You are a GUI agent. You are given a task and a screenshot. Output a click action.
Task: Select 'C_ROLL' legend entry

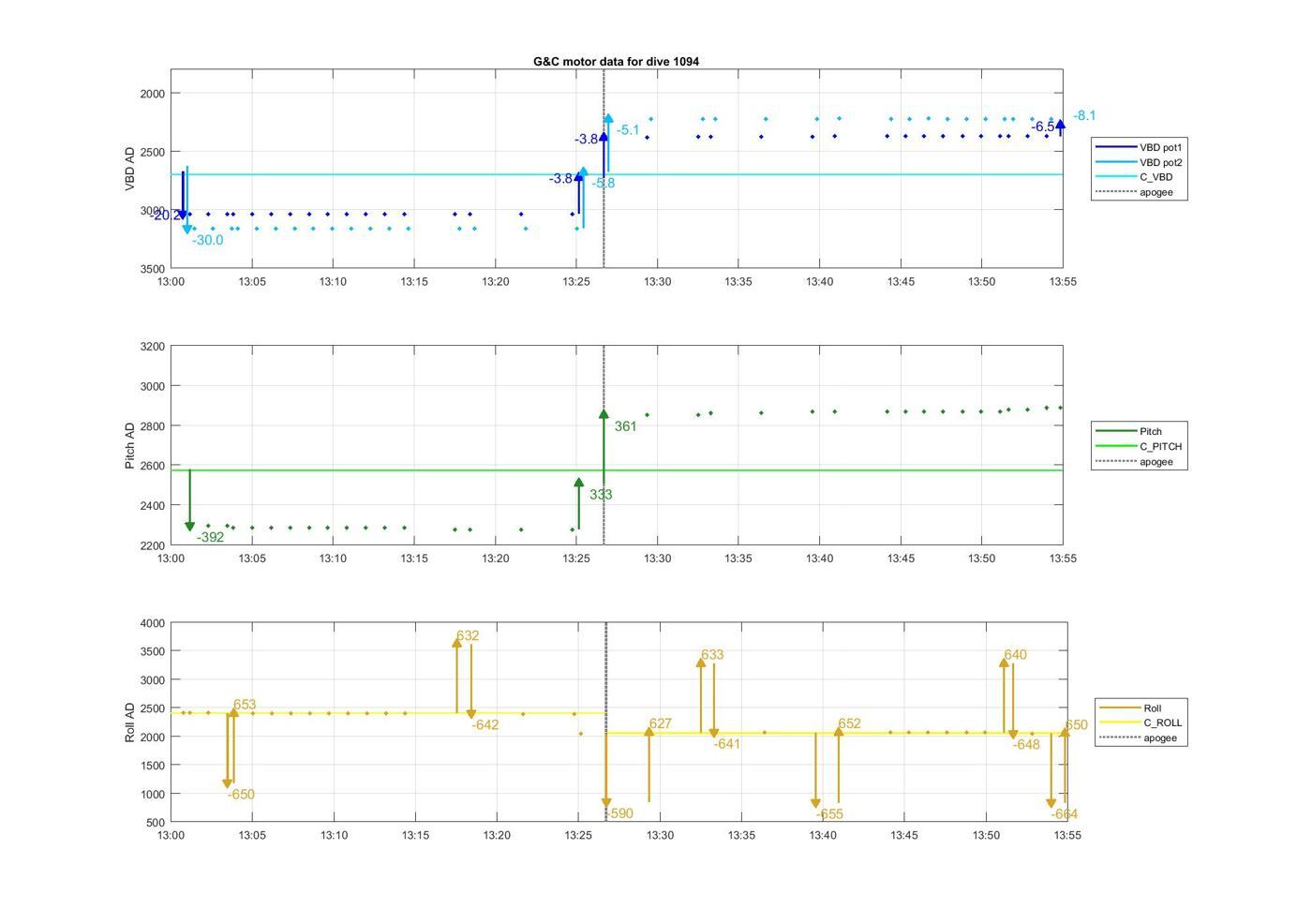[1141, 723]
